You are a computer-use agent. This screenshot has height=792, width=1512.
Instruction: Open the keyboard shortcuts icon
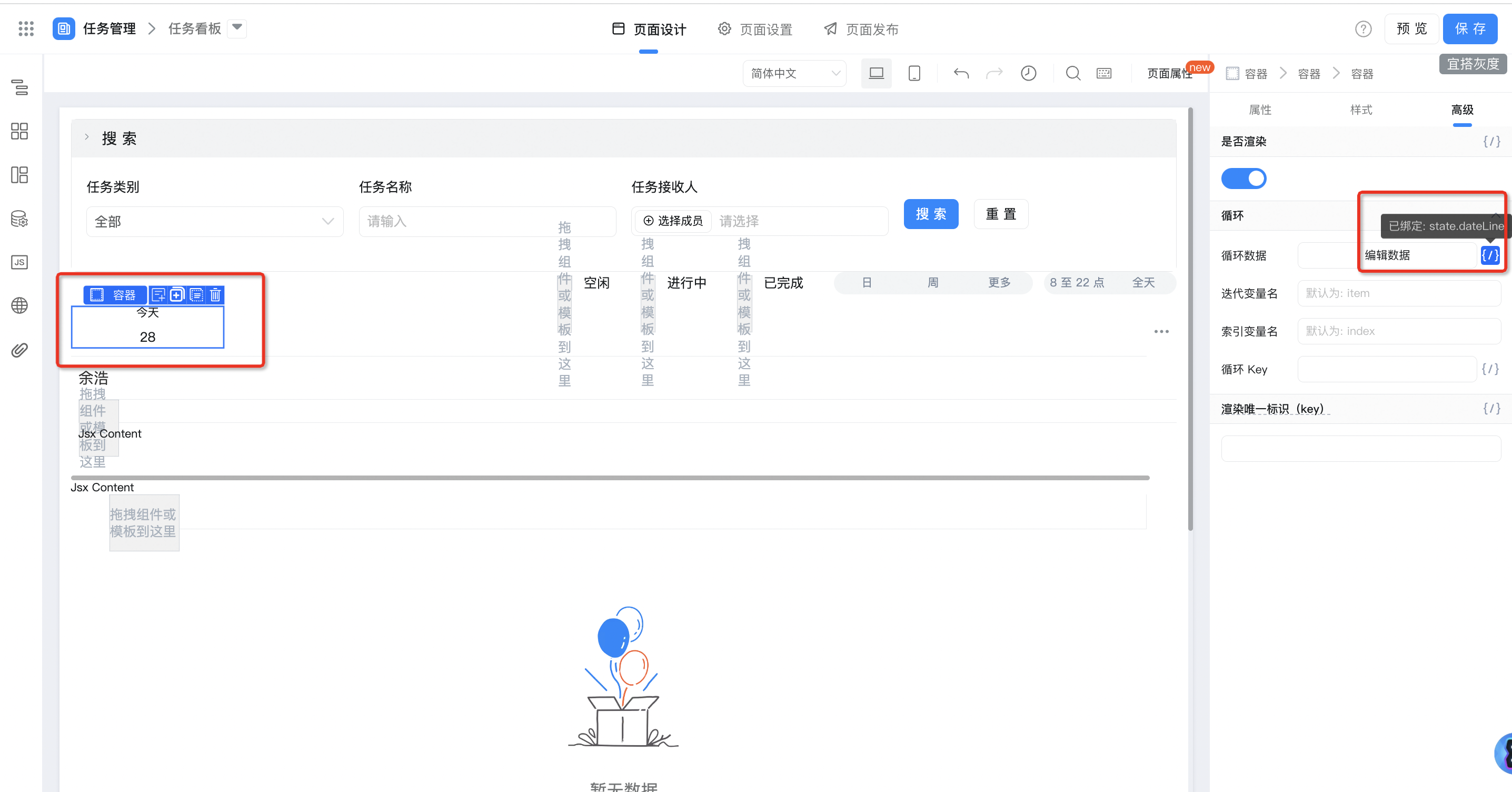tap(1104, 73)
